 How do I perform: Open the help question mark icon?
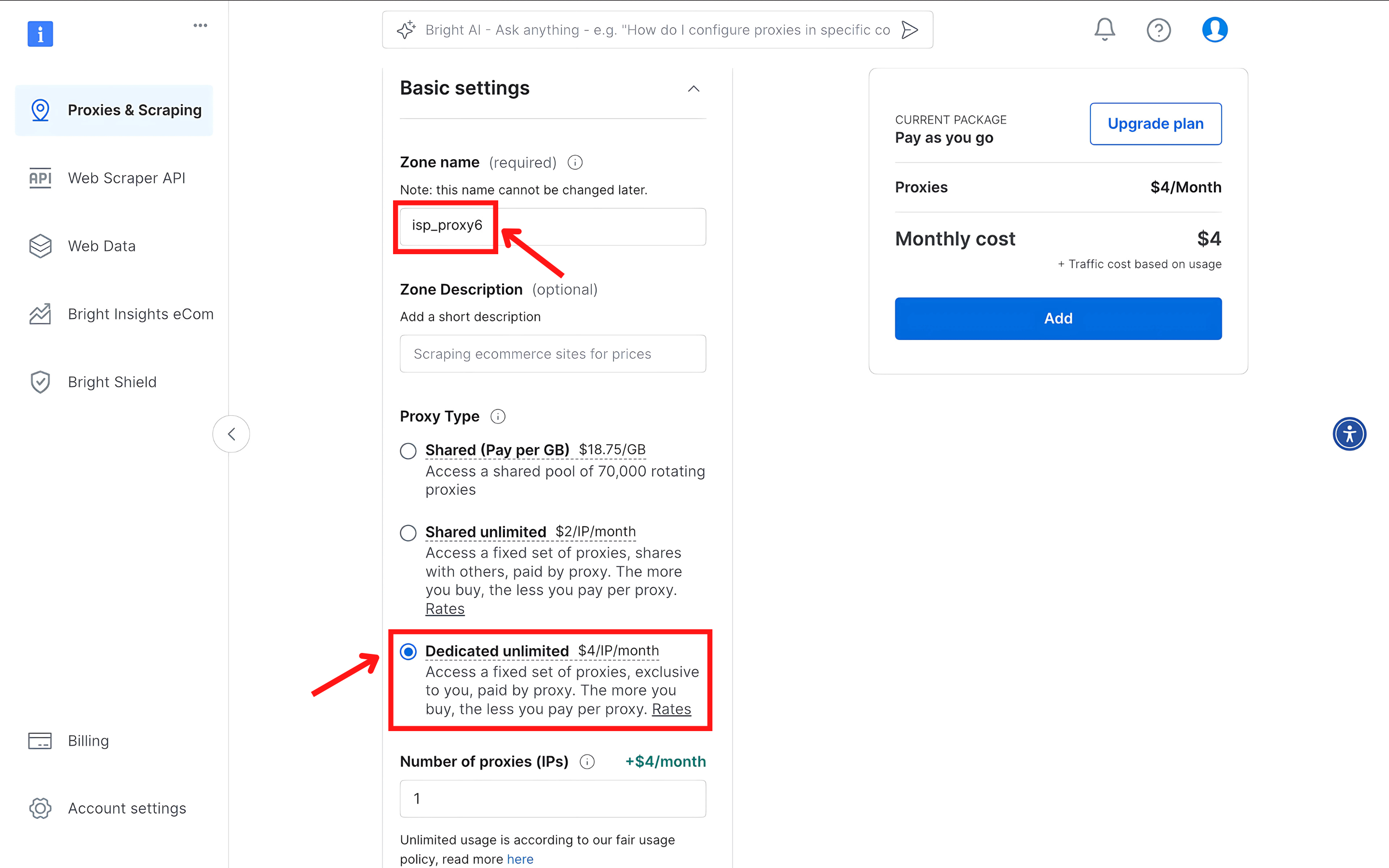pos(1158,30)
